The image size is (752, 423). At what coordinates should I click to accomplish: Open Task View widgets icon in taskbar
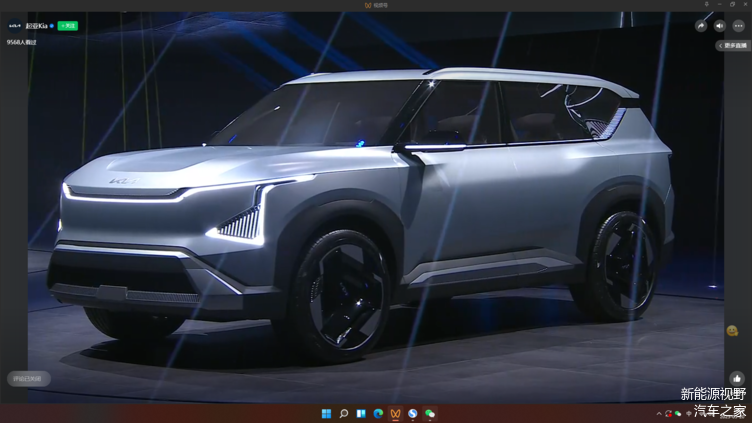[x=361, y=413]
